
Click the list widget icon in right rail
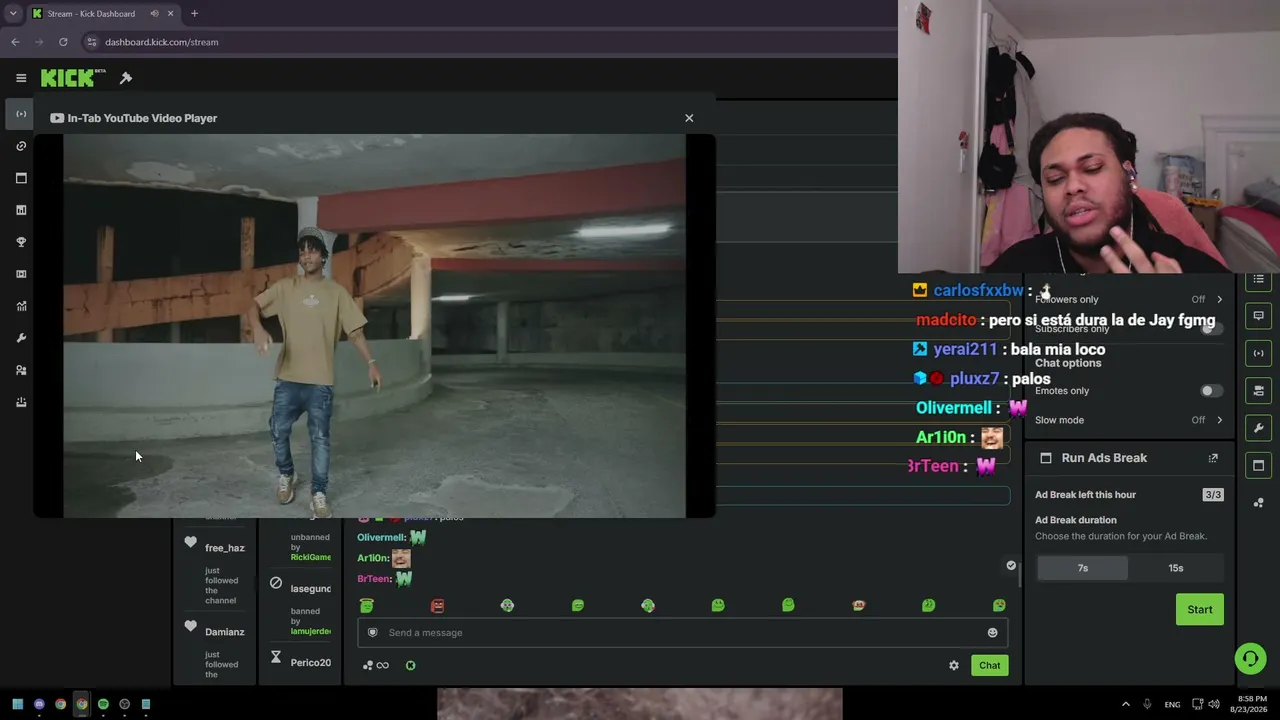pyautogui.click(x=1259, y=279)
